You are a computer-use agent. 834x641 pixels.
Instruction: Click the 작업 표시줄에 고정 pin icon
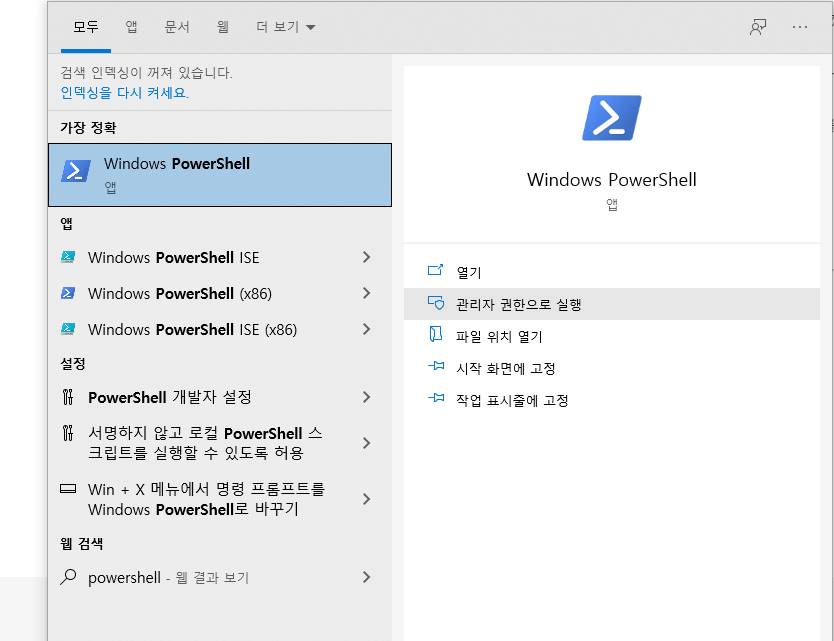point(436,398)
